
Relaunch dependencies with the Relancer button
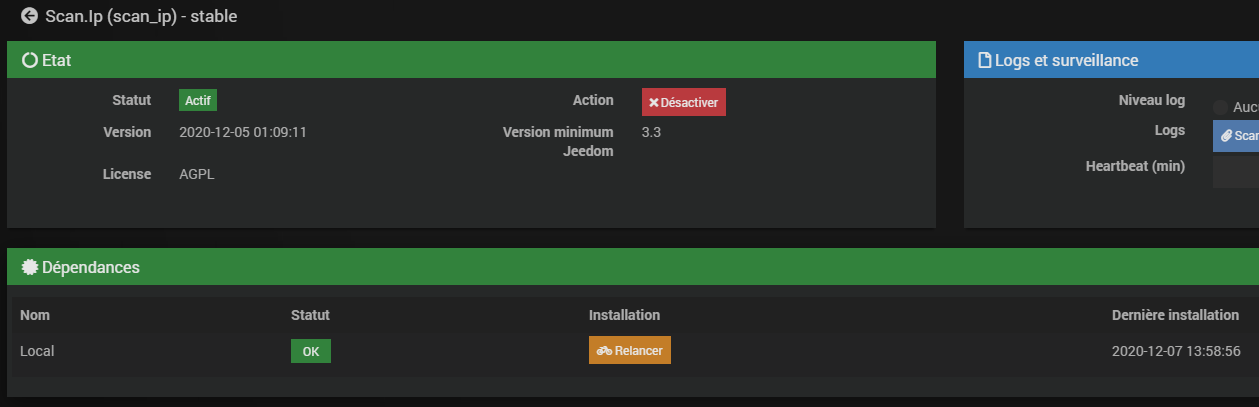[629, 350]
